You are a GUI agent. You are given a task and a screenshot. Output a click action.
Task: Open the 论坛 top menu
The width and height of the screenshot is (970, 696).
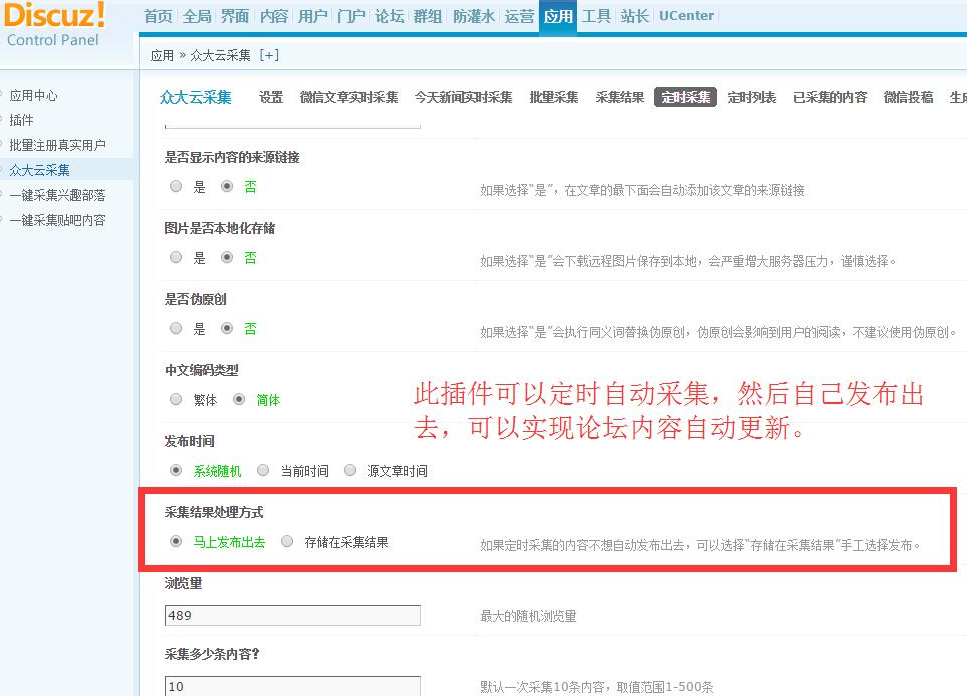coord(390,16)
